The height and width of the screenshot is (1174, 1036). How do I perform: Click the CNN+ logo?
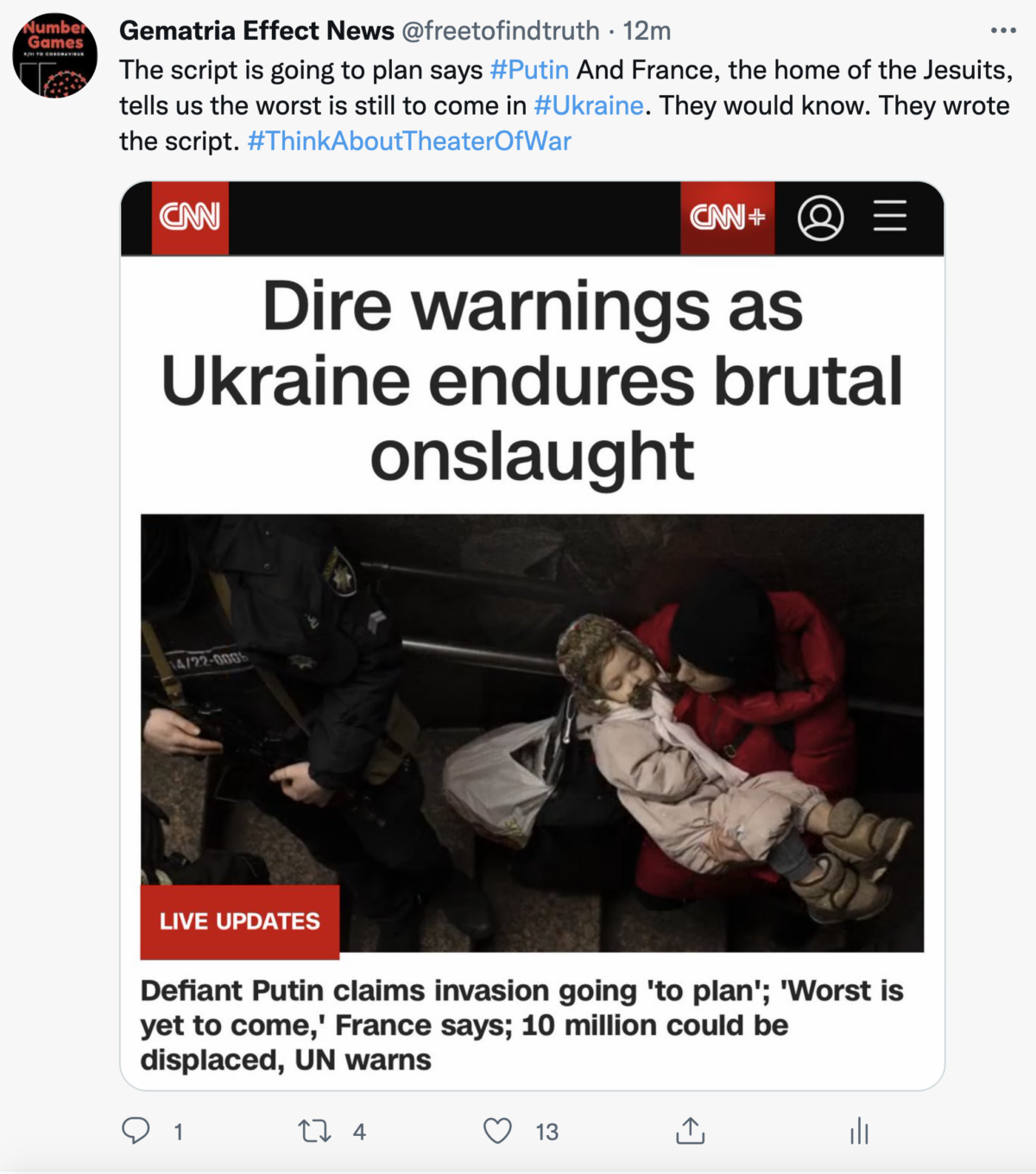coord(727,218)
